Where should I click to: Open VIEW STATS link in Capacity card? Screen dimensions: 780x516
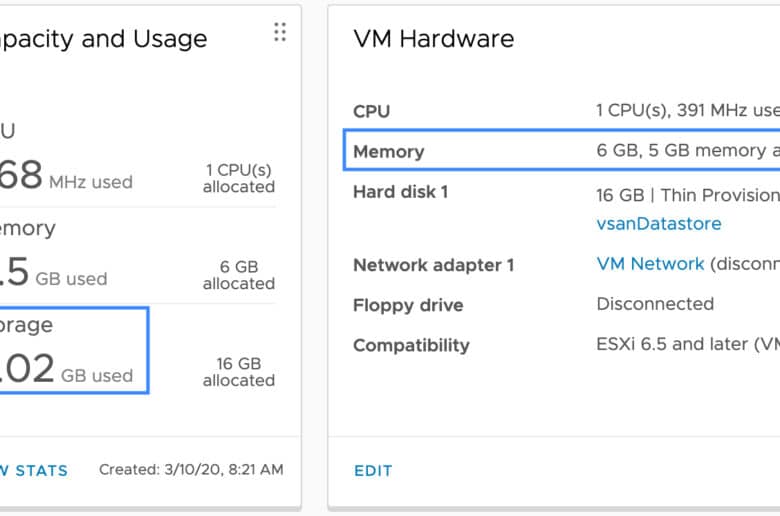coord(34,471)
